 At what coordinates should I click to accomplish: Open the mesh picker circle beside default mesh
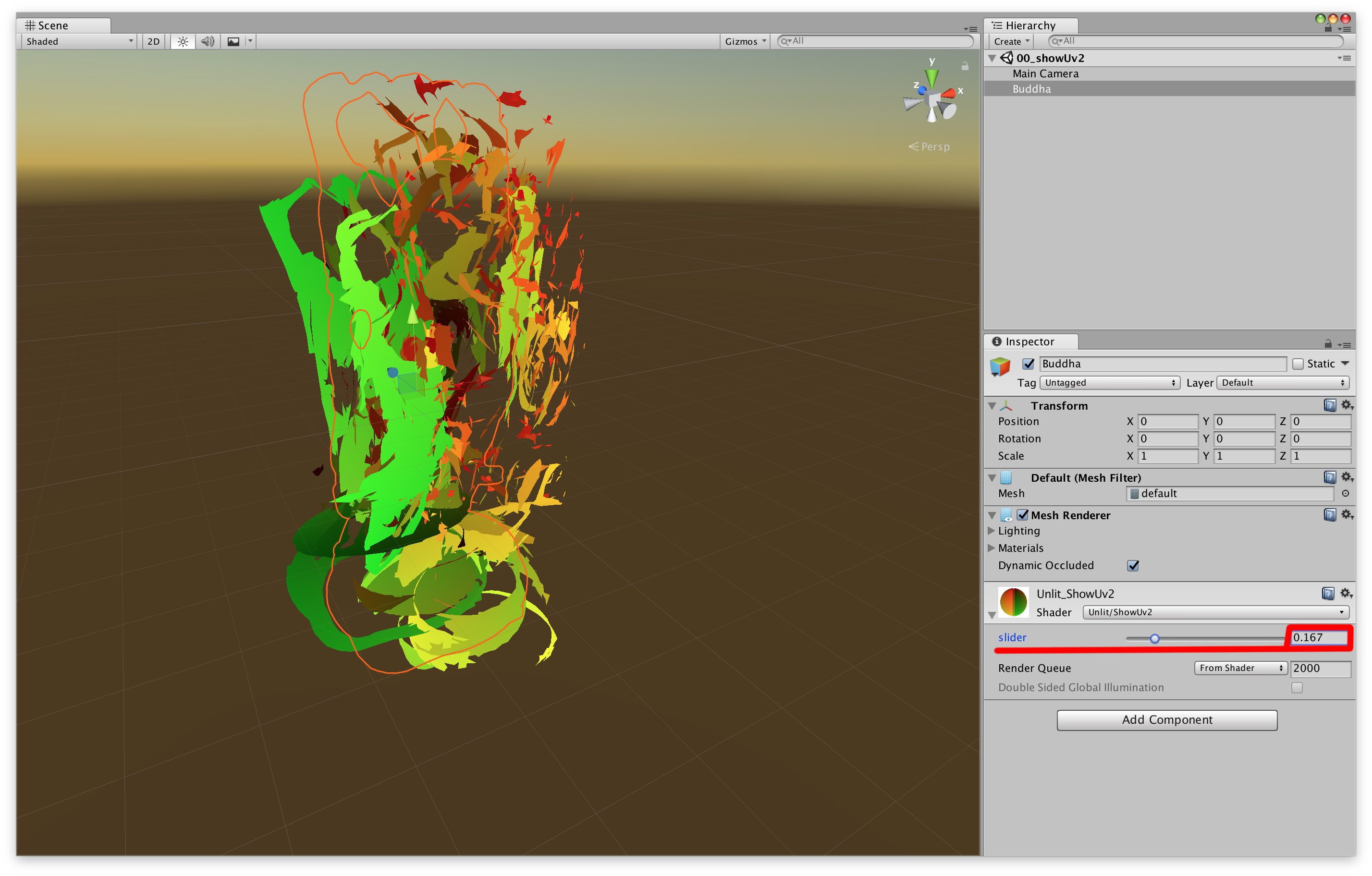click(x=1346, y=493)
